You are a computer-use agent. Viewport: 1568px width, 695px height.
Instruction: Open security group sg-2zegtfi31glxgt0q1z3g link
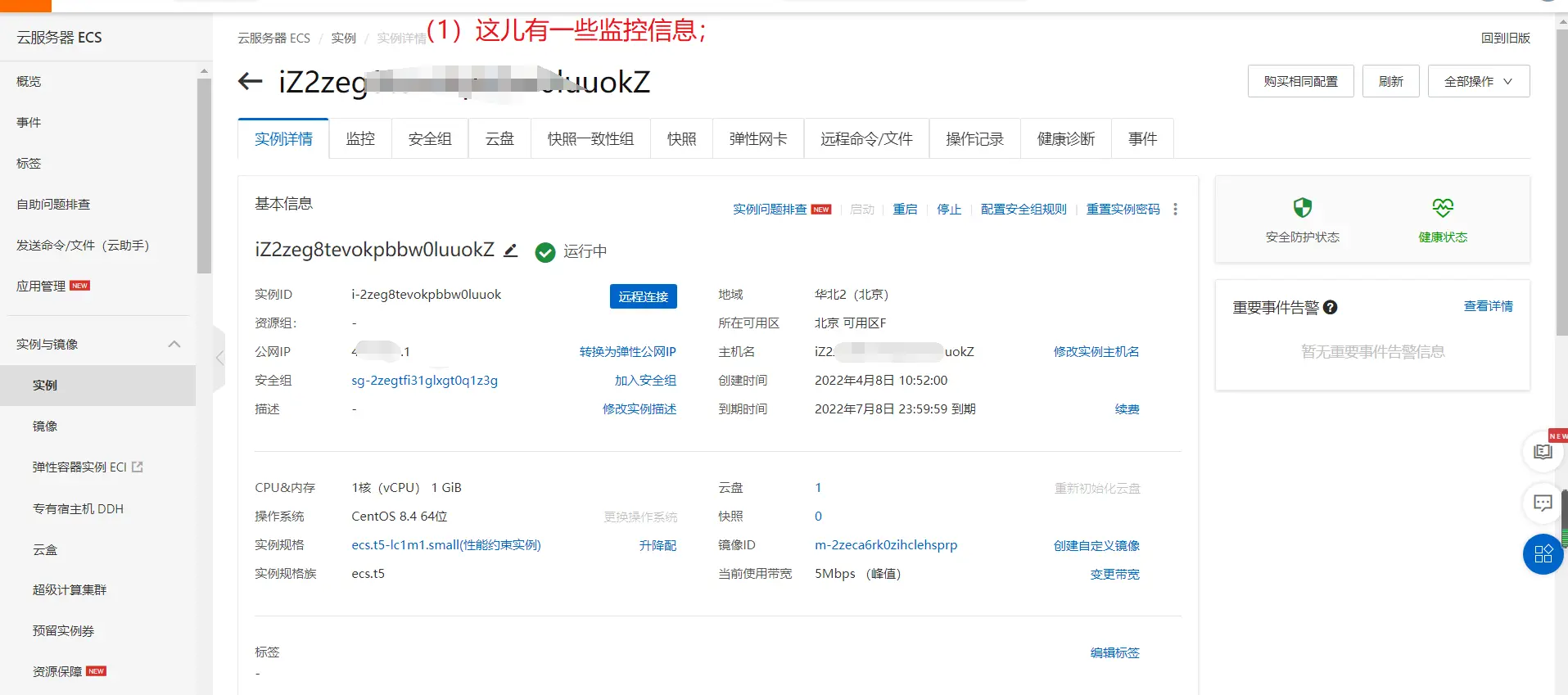click(x=424, y=381)
